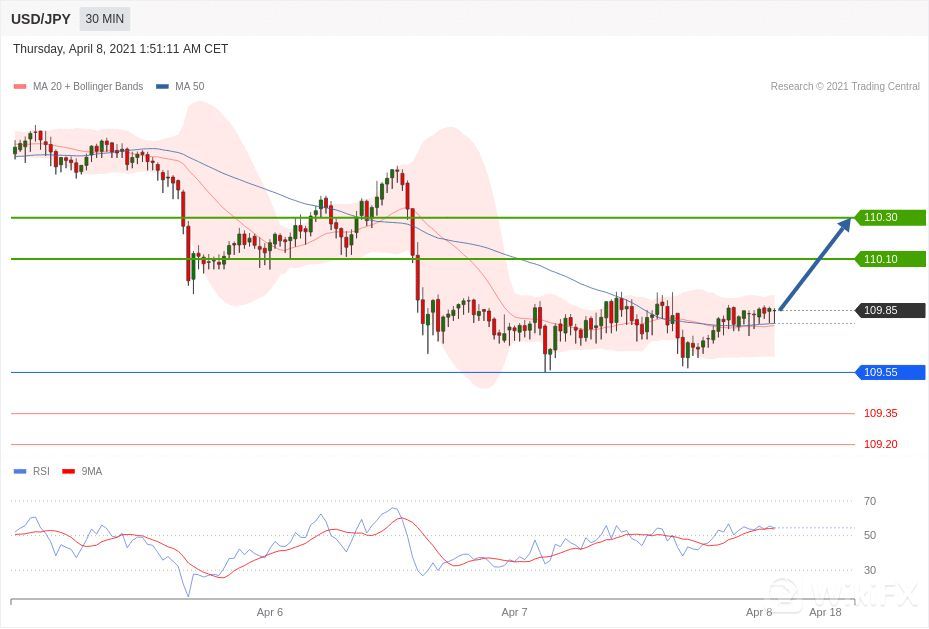Click the Apr 7 date axis label
Screen dimensions: 929x629
click(514, 612)
